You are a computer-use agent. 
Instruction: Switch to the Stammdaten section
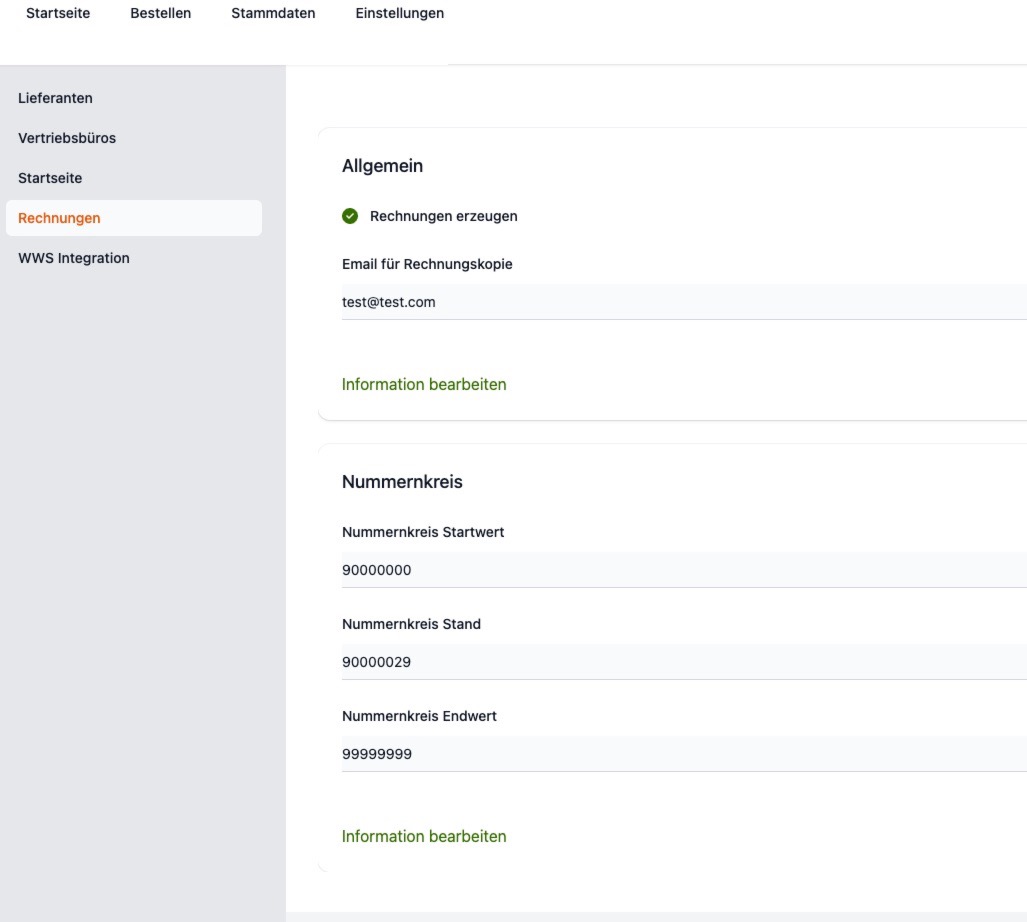coord(273,13)
